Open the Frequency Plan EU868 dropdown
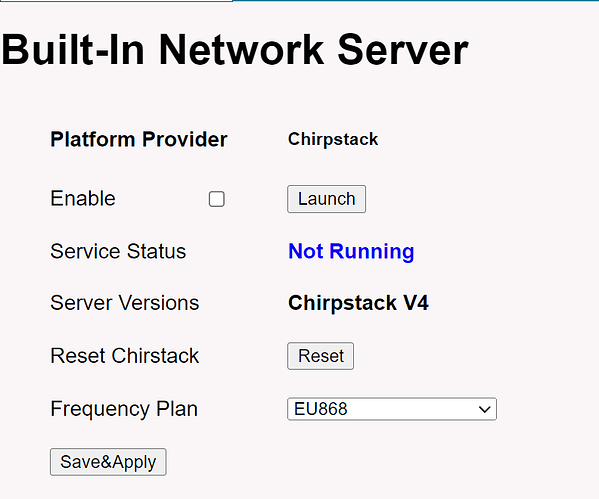 click(392, 409)
